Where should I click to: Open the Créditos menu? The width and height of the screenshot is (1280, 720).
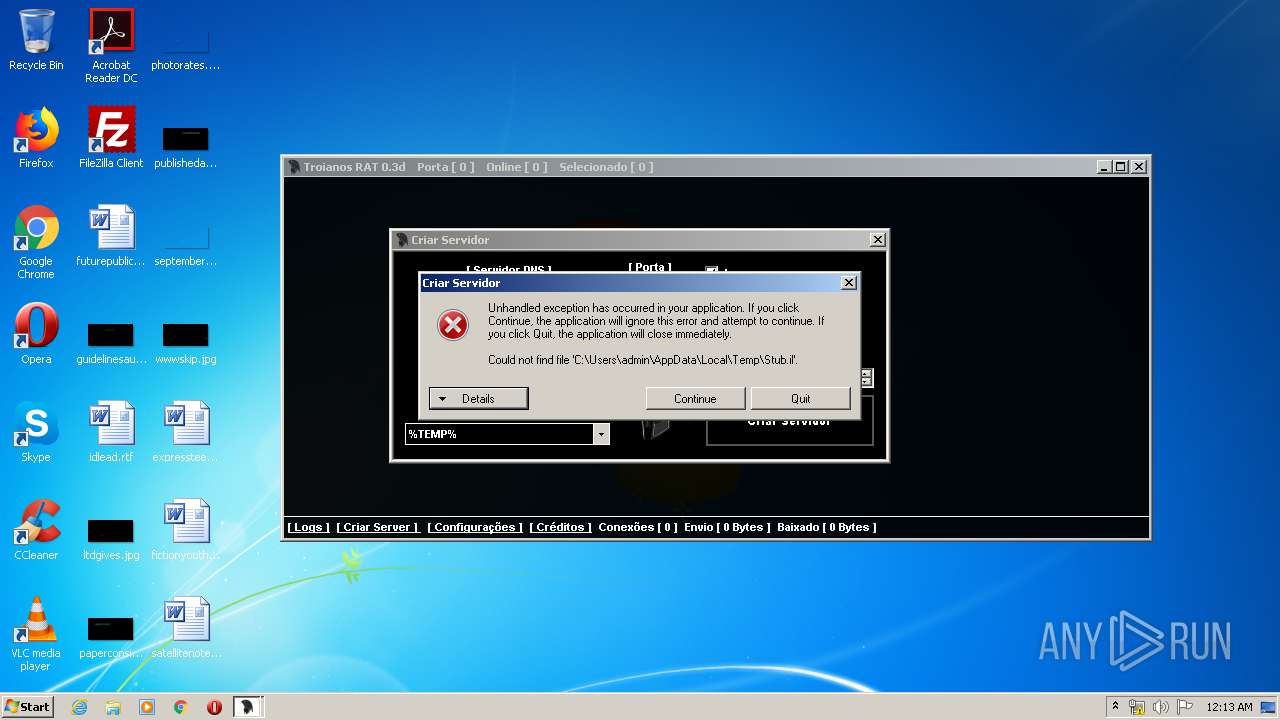[560, 527]
